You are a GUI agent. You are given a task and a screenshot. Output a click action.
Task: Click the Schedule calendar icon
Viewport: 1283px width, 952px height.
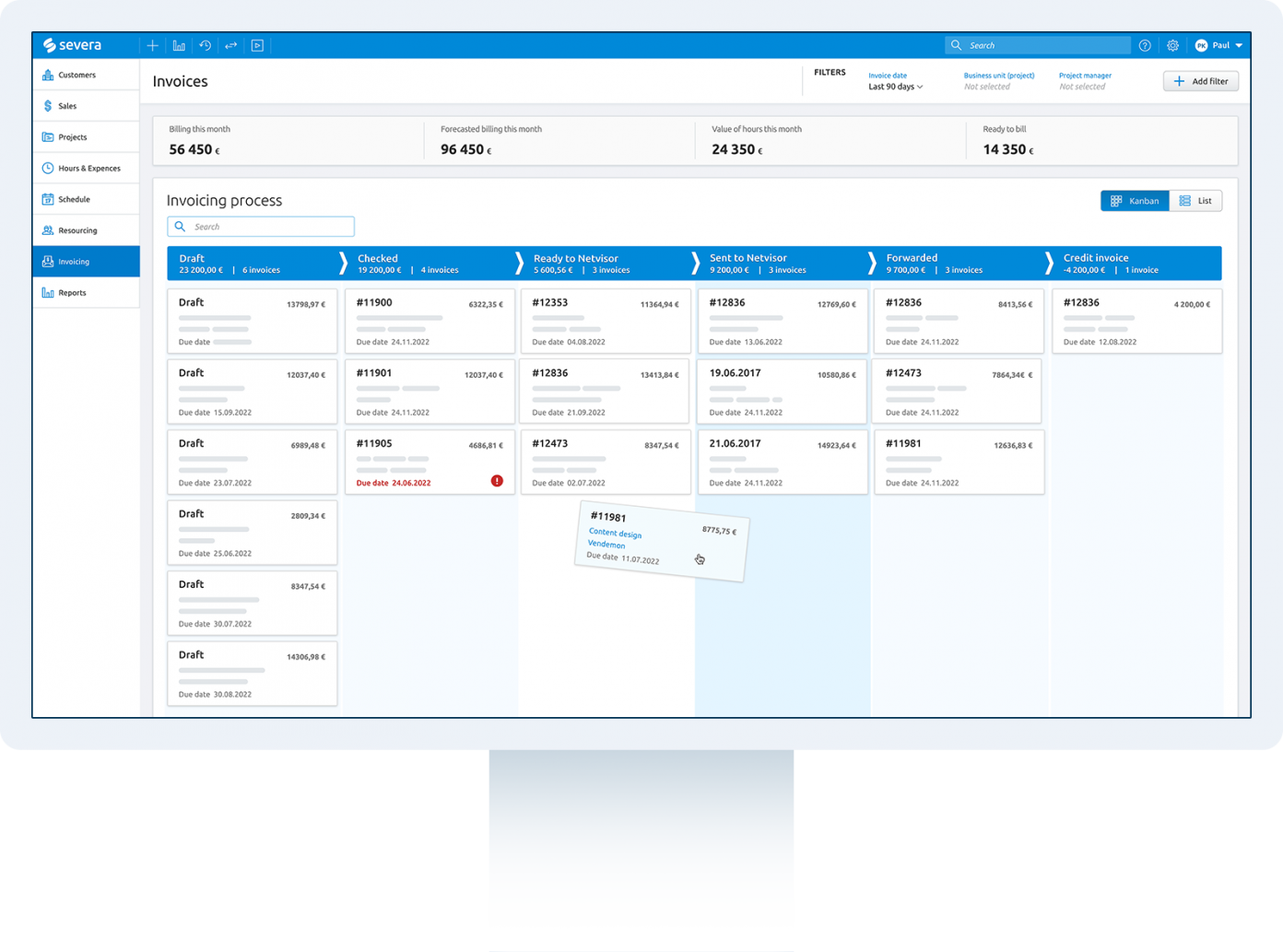pyautogui.click(x=48, y=199)
